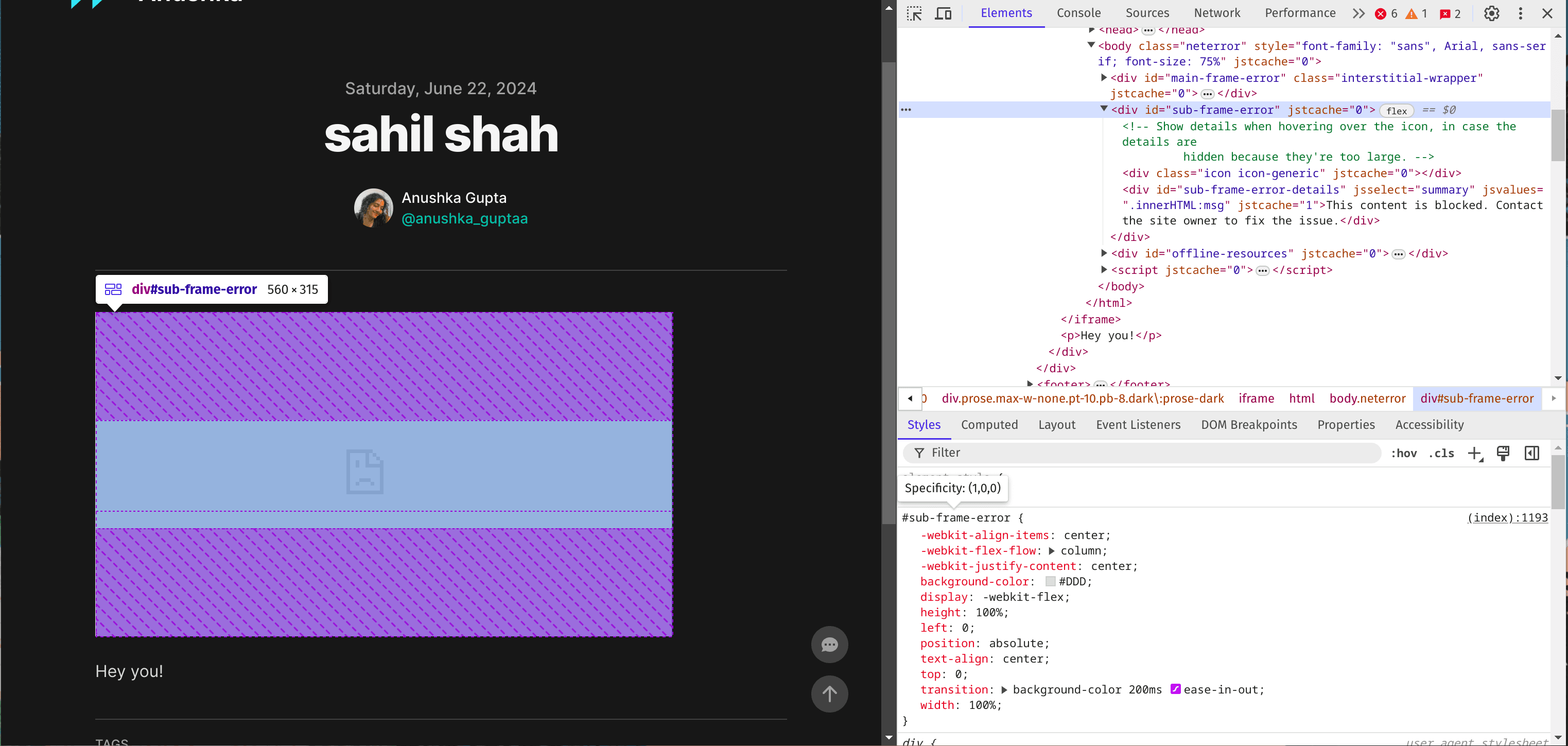This screenshot has height=746, width=1568.
Task: Click the red errors count badge
Action: click(x=1387, y=13)
